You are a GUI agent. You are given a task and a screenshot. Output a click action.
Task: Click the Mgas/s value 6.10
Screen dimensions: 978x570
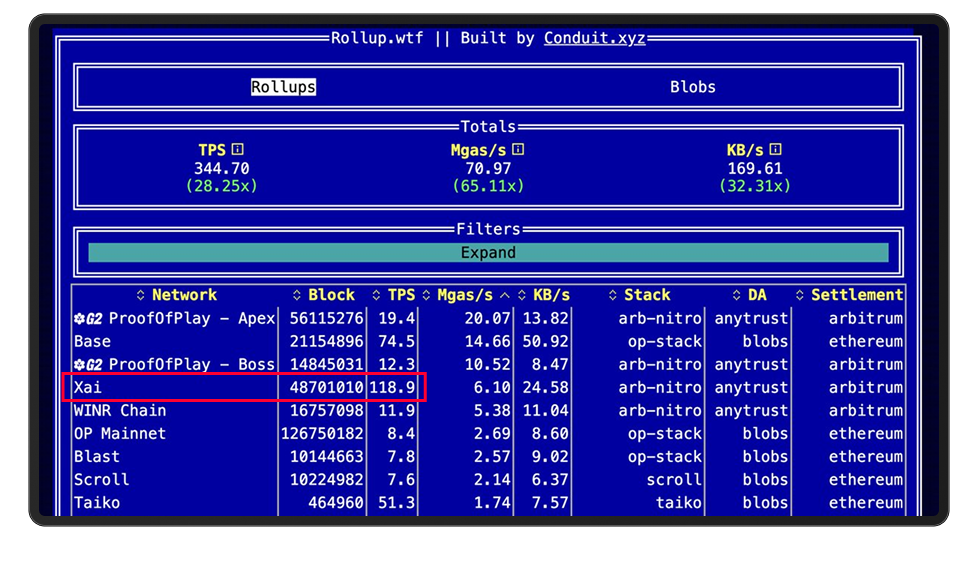pyautogui.click(x=491, y=388)
